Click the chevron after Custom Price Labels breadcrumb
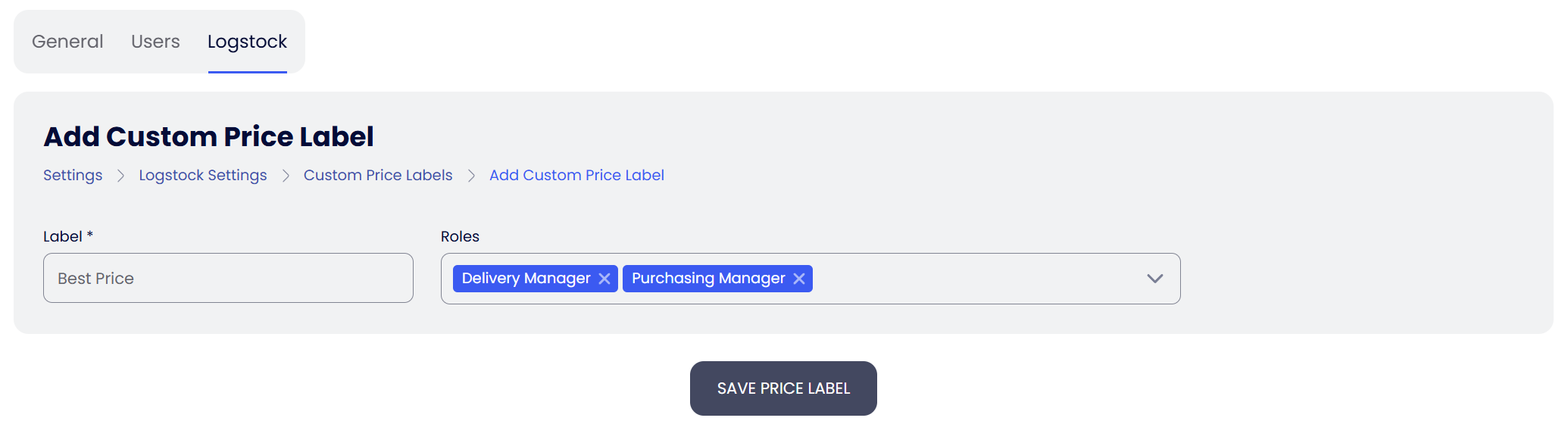This screenshot has width=1568, height=421. click(471, 176)
